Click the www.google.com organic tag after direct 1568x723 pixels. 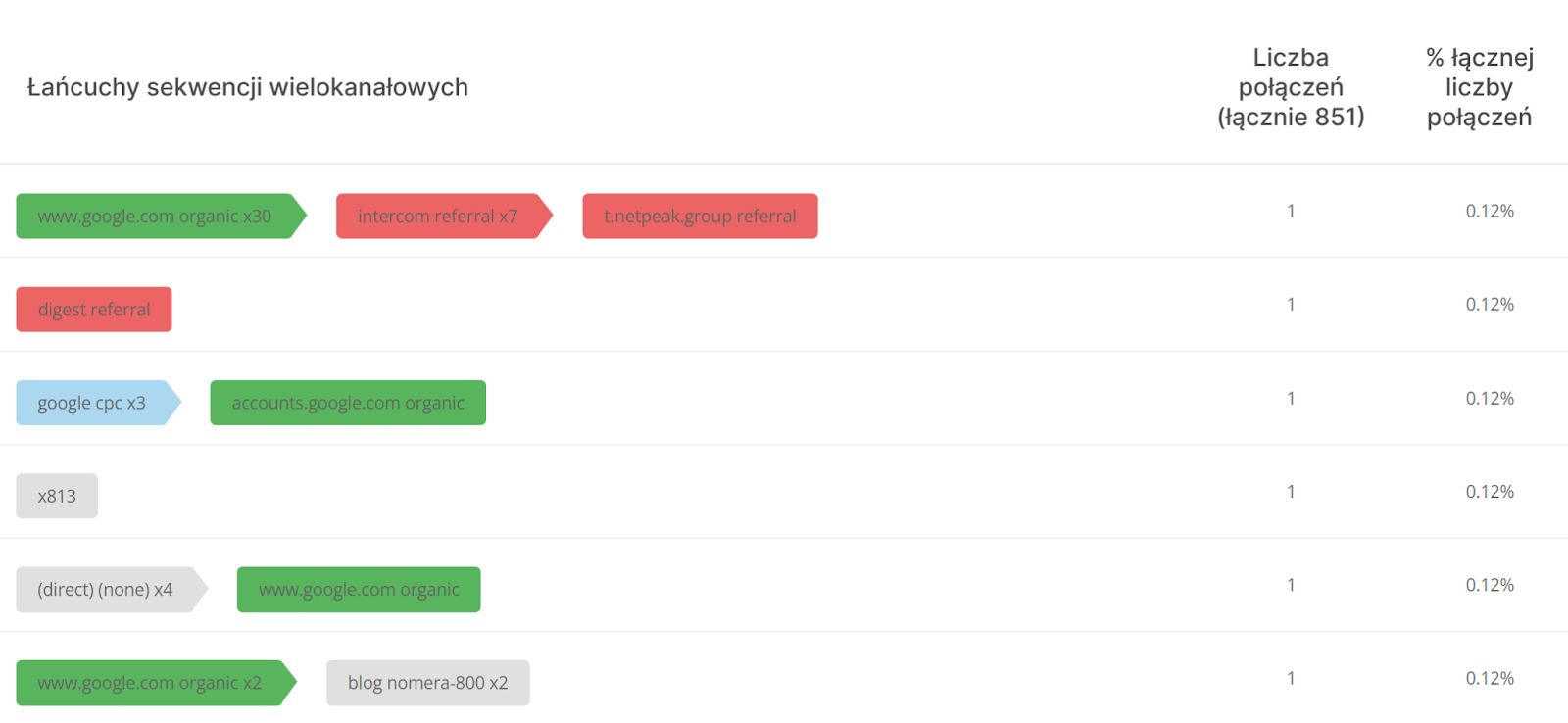click(359, 590)
